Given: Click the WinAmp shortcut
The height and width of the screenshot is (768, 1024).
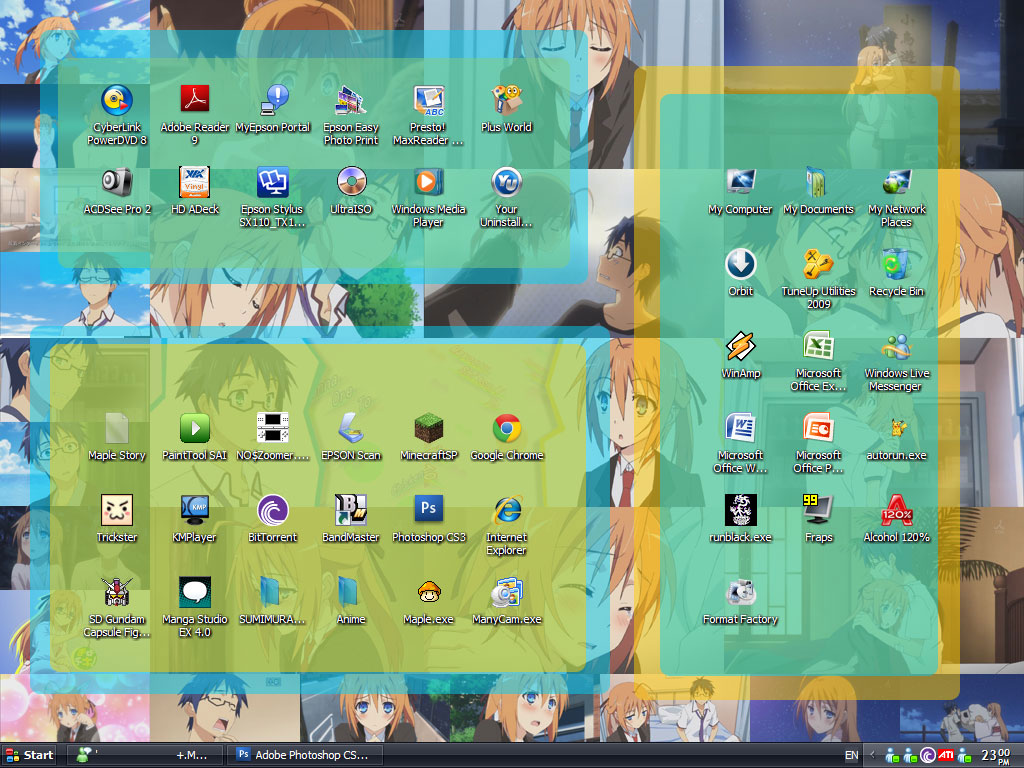Looking at the screenshot, I should [741, 346].
